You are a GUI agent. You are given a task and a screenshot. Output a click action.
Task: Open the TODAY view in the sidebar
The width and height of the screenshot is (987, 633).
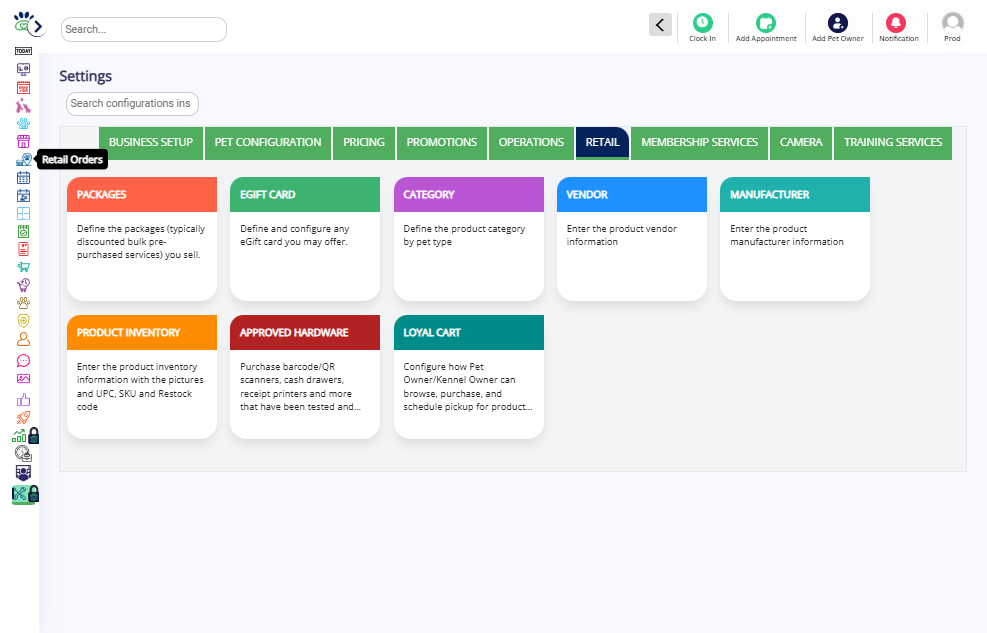pos(23,51)
